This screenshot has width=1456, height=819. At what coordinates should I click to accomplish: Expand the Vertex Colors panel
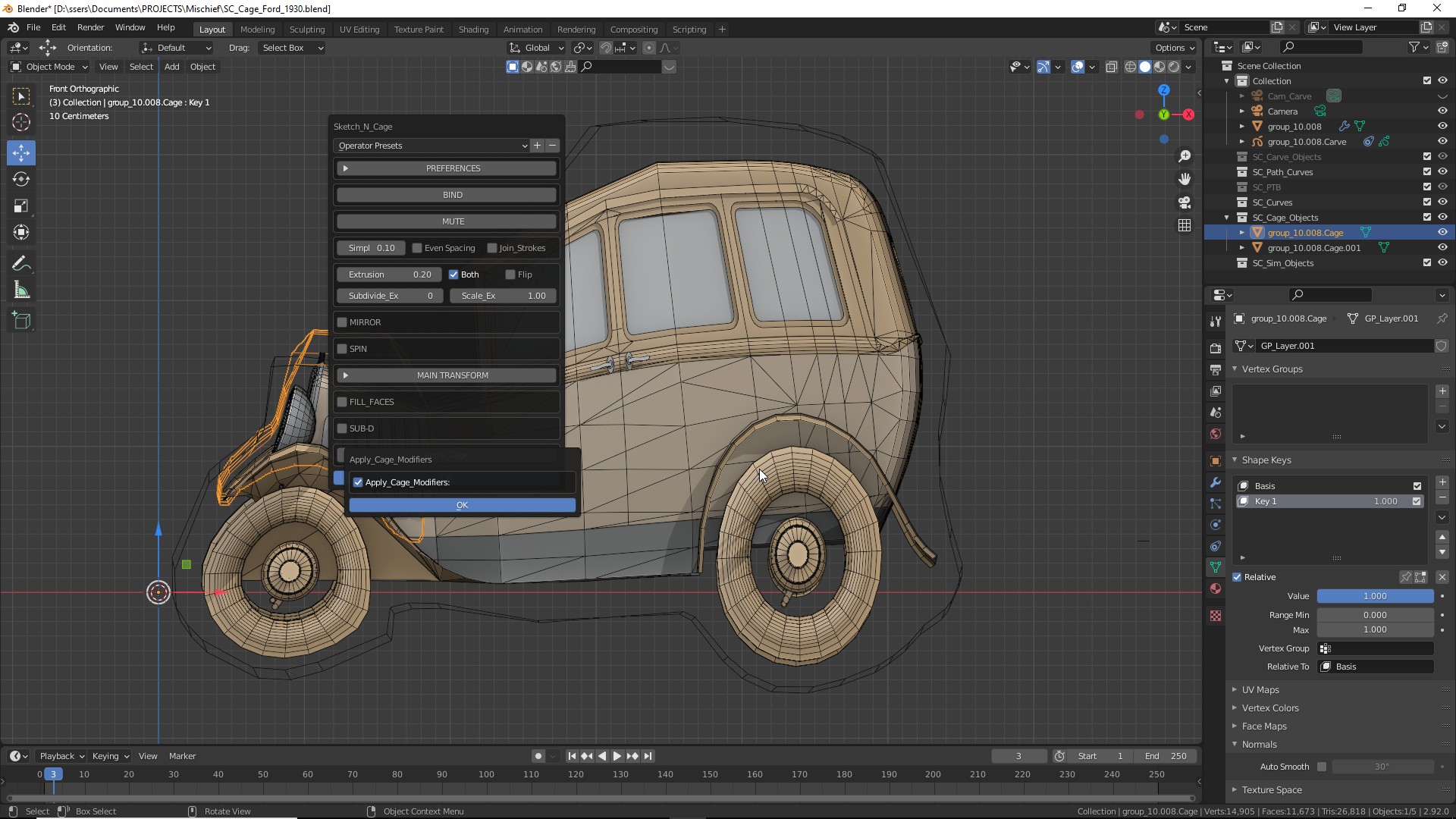tap(1270, 708)
